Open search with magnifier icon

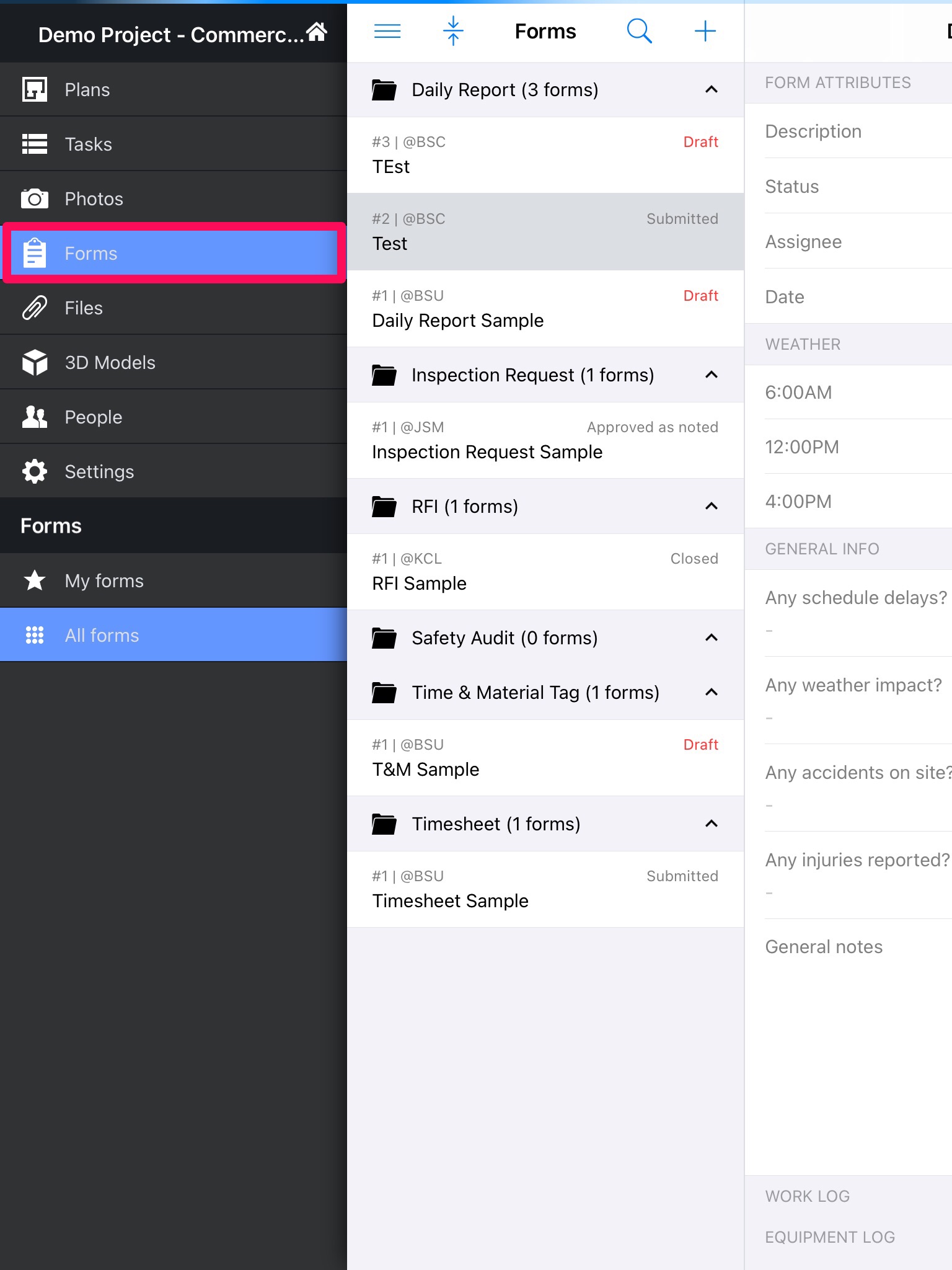tap(639, 31)
